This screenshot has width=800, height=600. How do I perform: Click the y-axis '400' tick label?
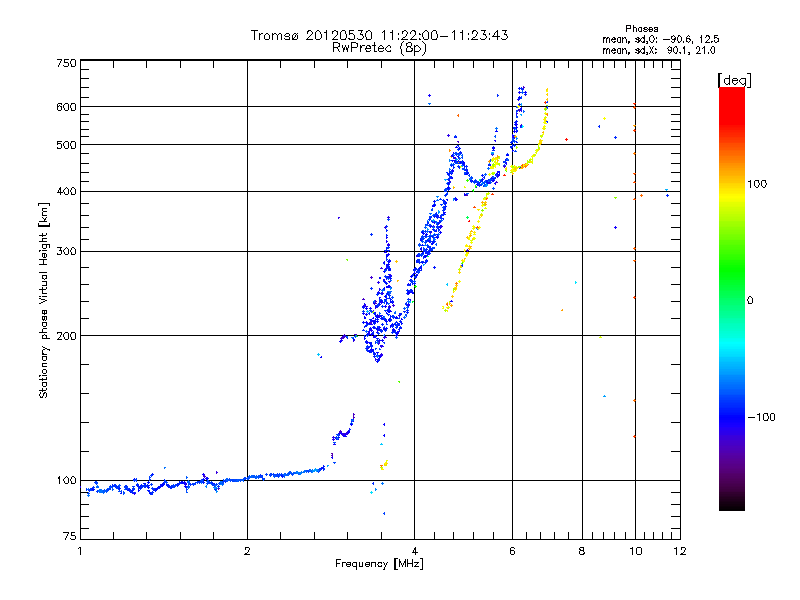(66, 192)
